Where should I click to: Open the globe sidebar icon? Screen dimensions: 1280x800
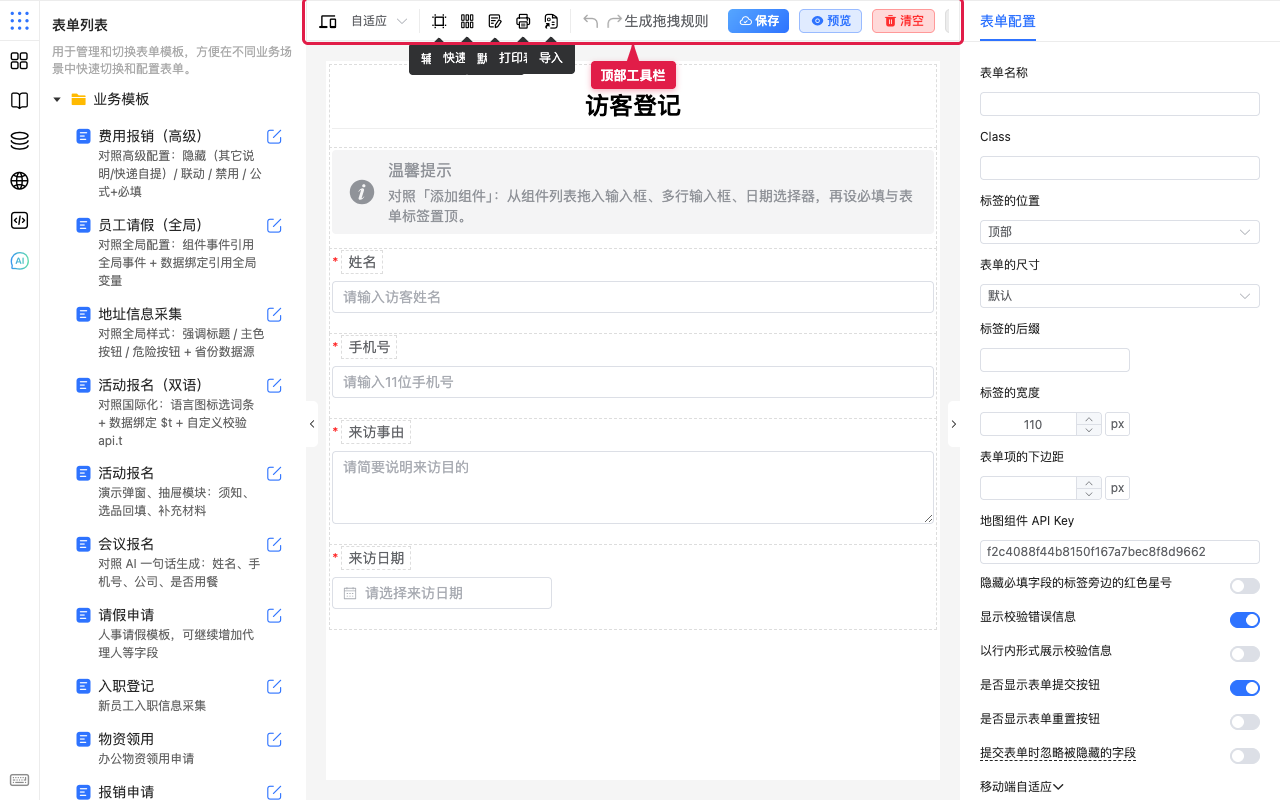coord(19,181)
